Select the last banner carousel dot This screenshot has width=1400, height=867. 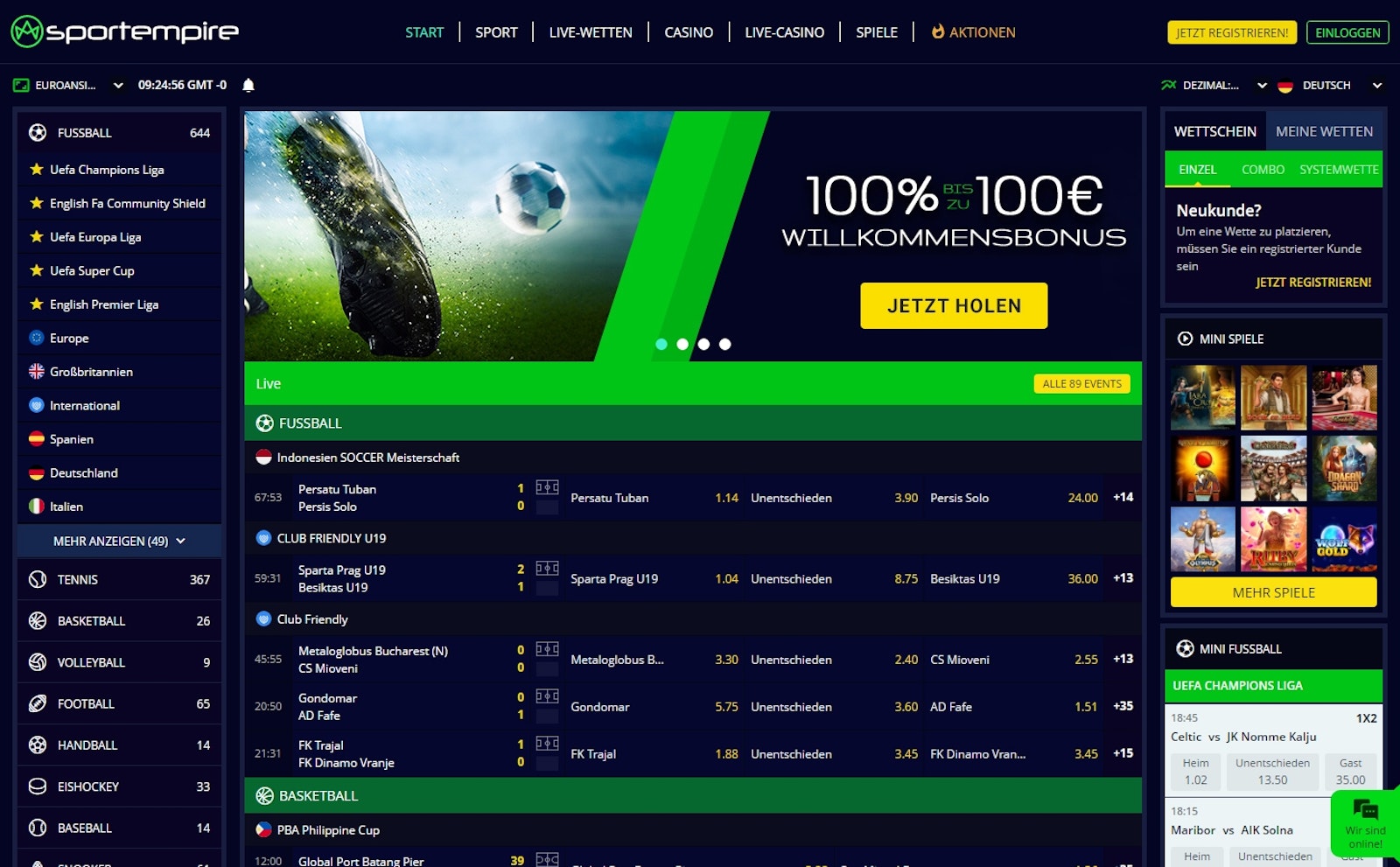[x=724, y=344]
